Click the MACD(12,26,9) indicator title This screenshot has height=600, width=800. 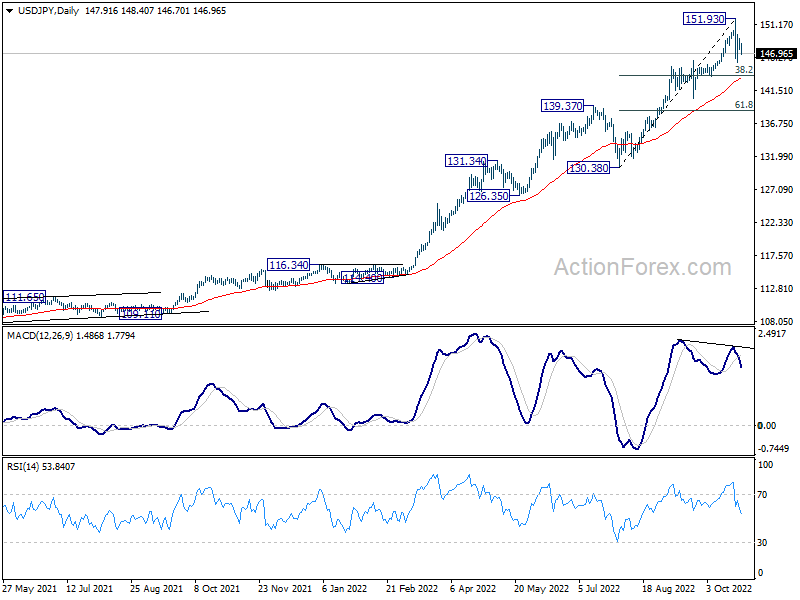[x=40, y=335]
